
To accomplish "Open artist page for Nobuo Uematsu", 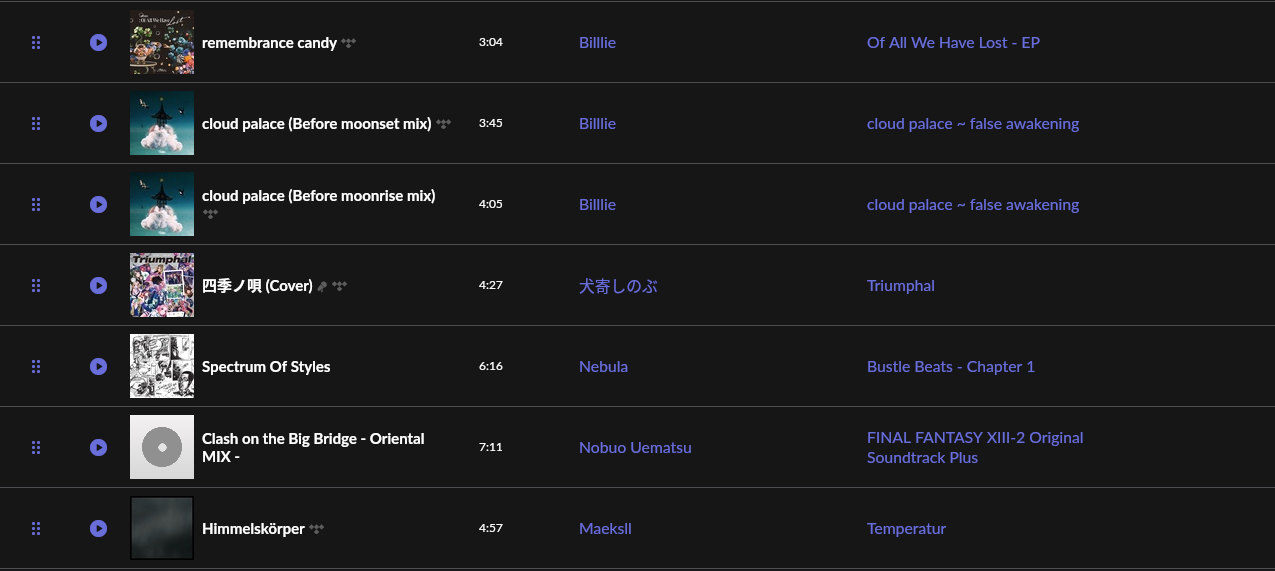I will [x=635, y=447].
